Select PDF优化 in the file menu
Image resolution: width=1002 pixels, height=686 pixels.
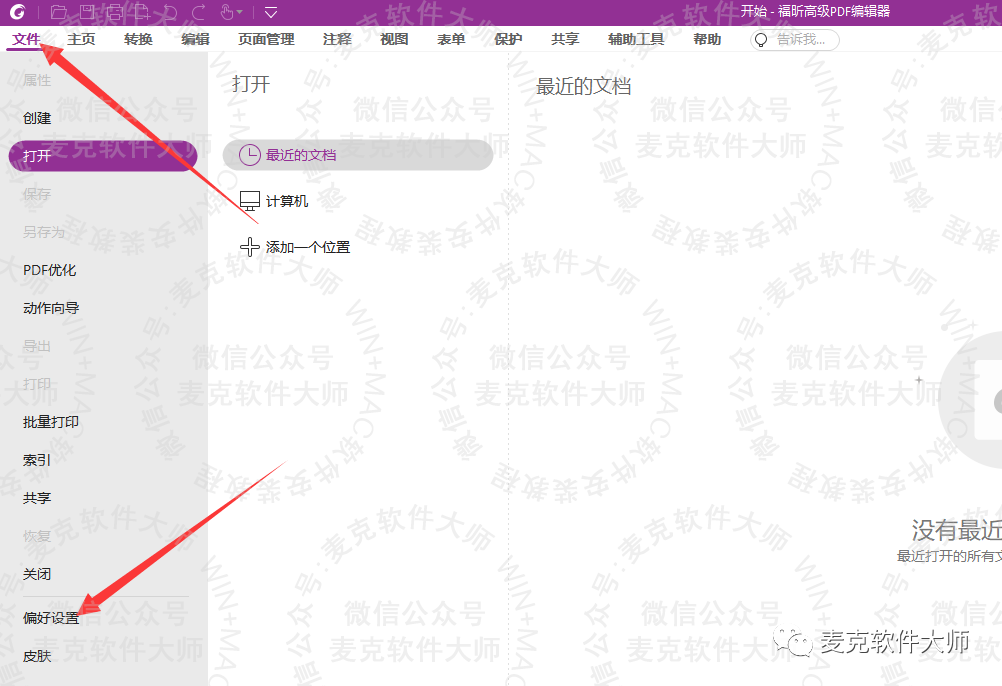pyautogui.click(x=49, y=270)
